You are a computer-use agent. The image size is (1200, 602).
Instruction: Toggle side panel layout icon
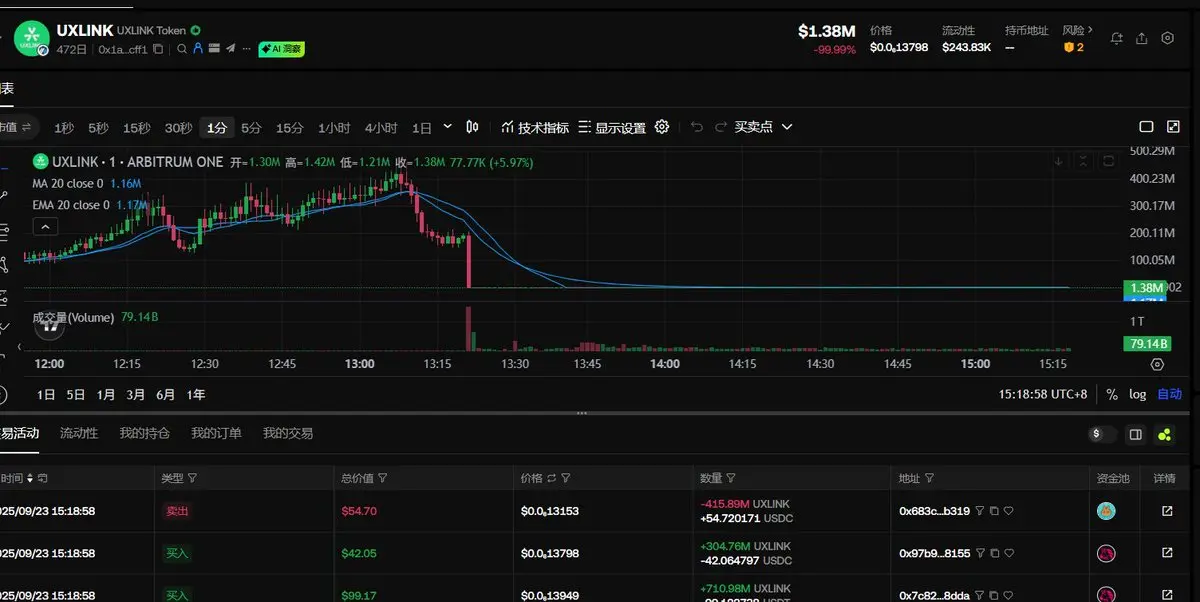pyautogui.click(x=1135, y=434)
